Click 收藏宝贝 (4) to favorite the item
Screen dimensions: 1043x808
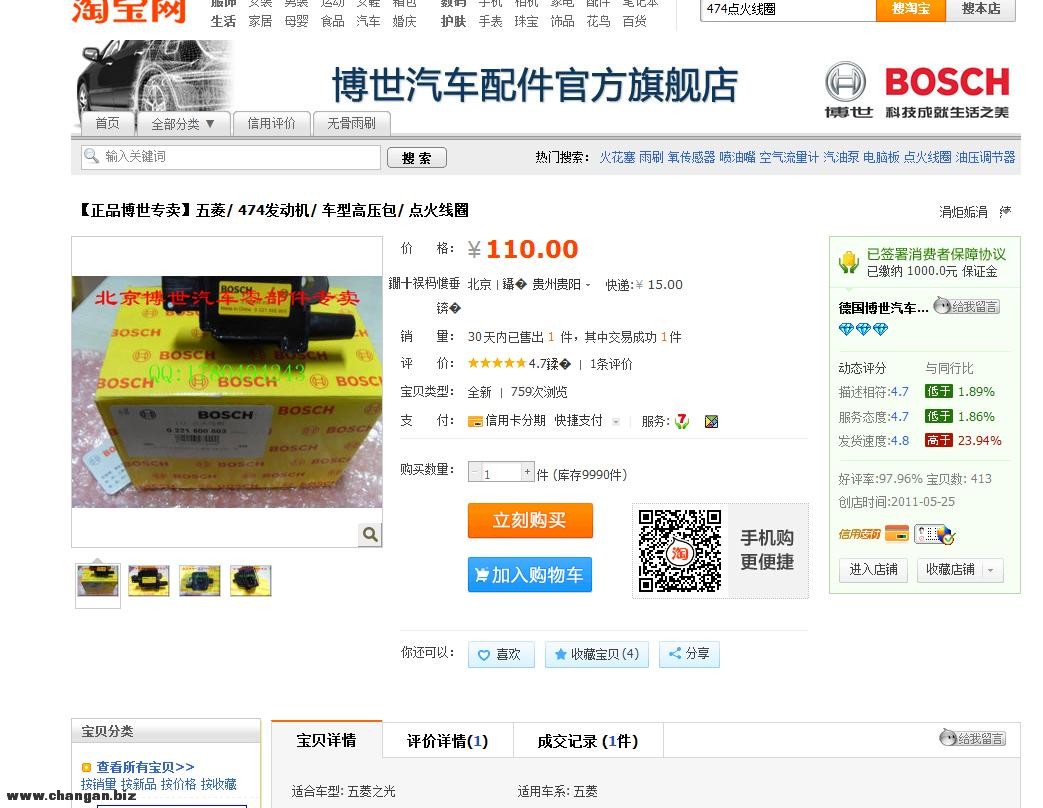coord(597,654)
